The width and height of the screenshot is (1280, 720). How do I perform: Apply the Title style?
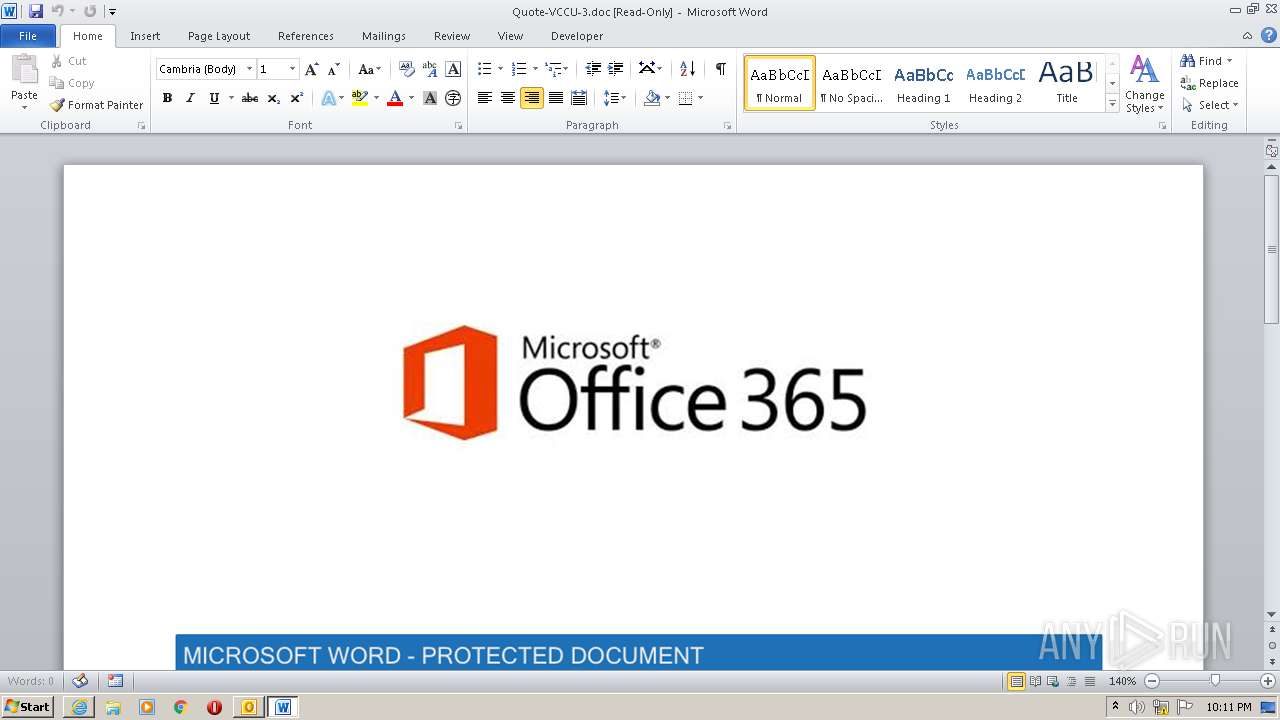[1067, 83]
